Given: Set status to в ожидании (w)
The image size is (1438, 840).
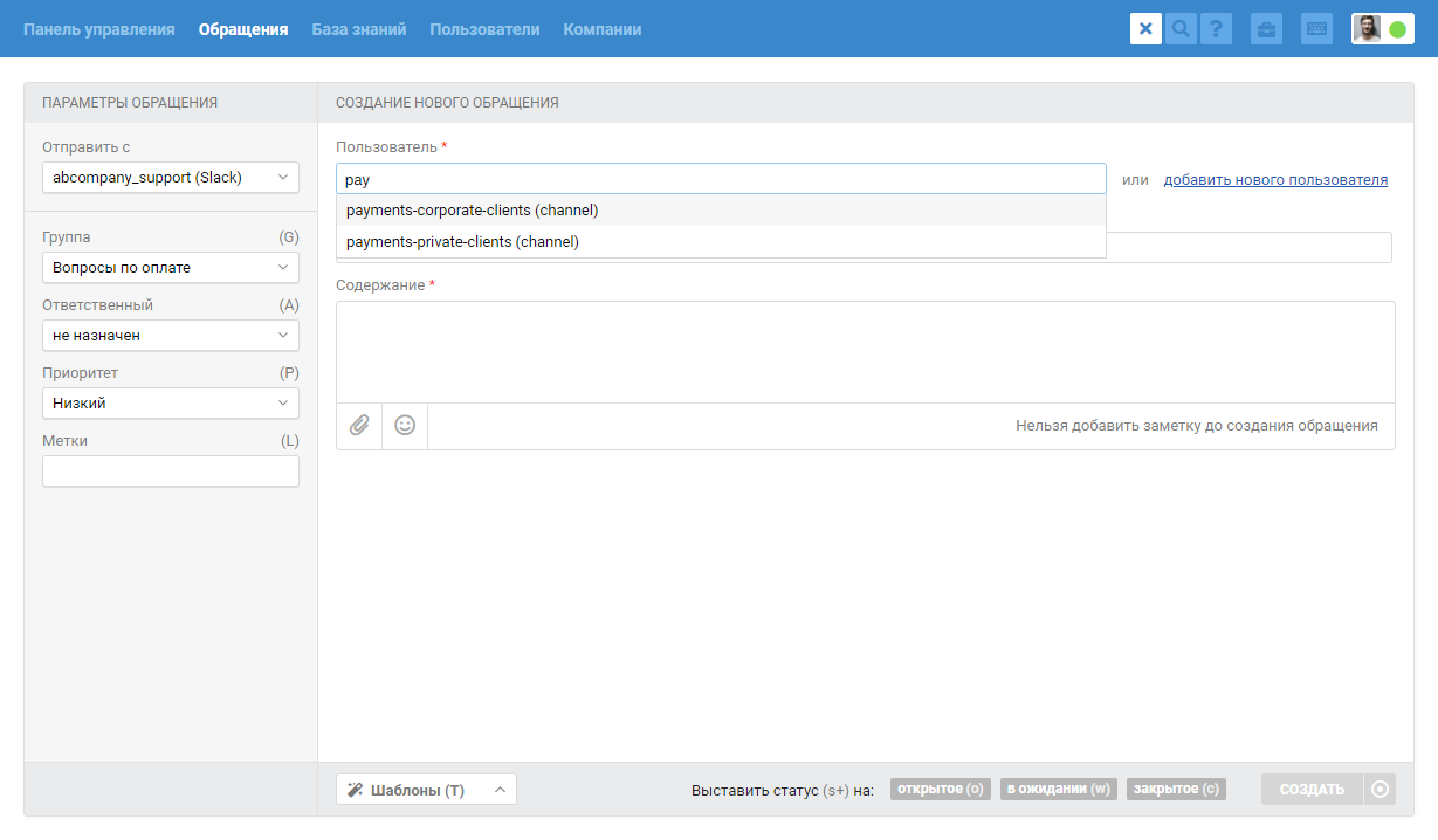Looking at the screenshot, I should tap(1058, 789).
